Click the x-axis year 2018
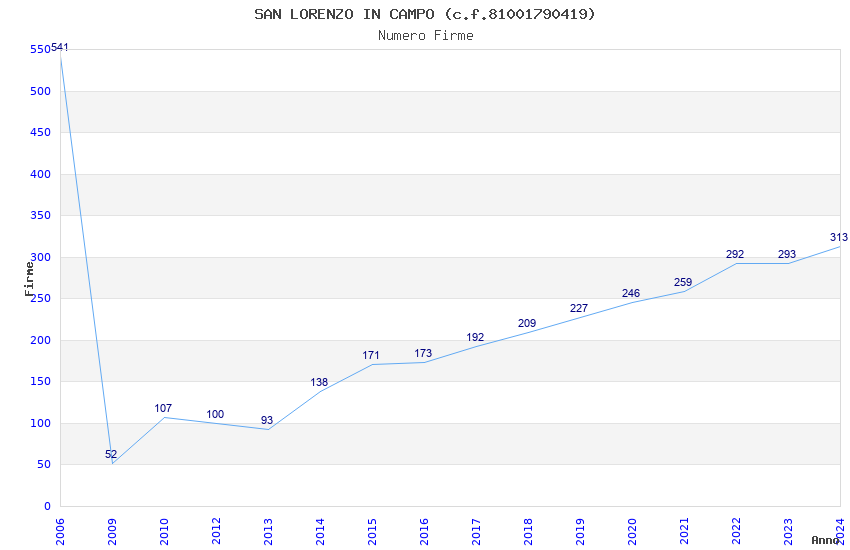The width and height of the screenshot is (850, 550). tap(528, 532)
